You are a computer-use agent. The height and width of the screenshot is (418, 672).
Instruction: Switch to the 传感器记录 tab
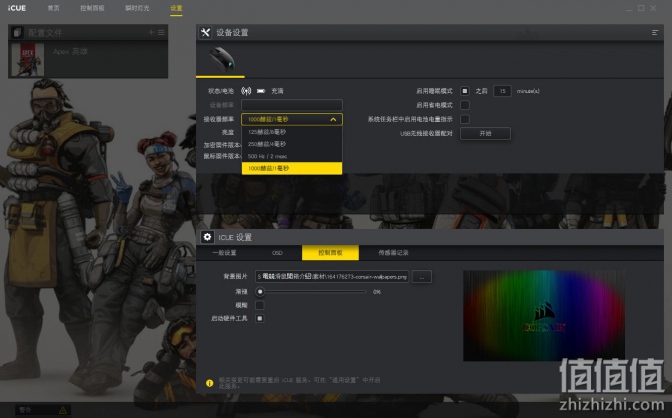tap(393, 253)
